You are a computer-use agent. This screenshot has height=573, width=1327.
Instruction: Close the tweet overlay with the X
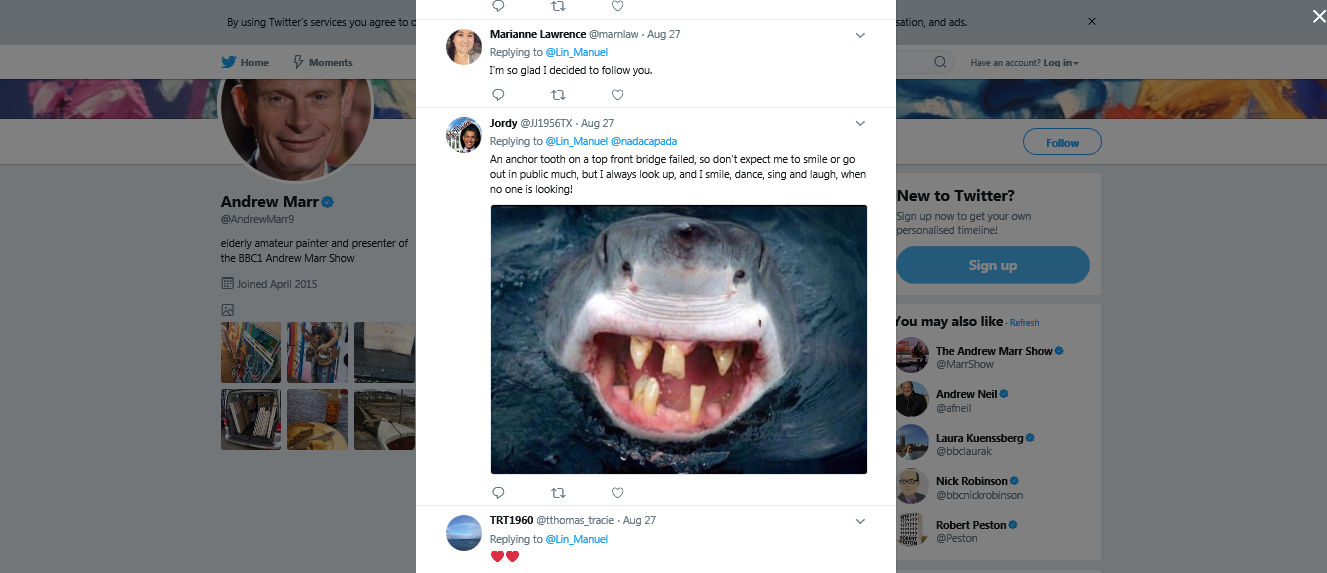click(x=1318, y=16)
